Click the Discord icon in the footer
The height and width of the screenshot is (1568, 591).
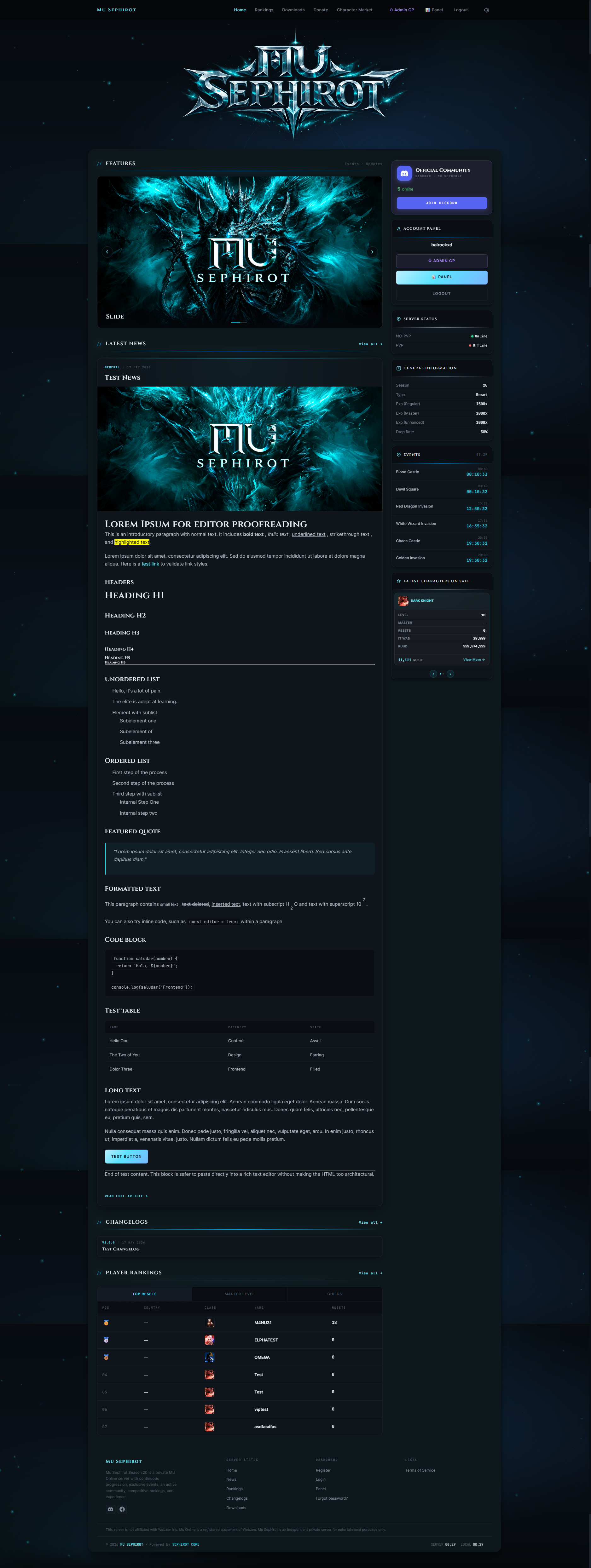tap(110, 1509)
